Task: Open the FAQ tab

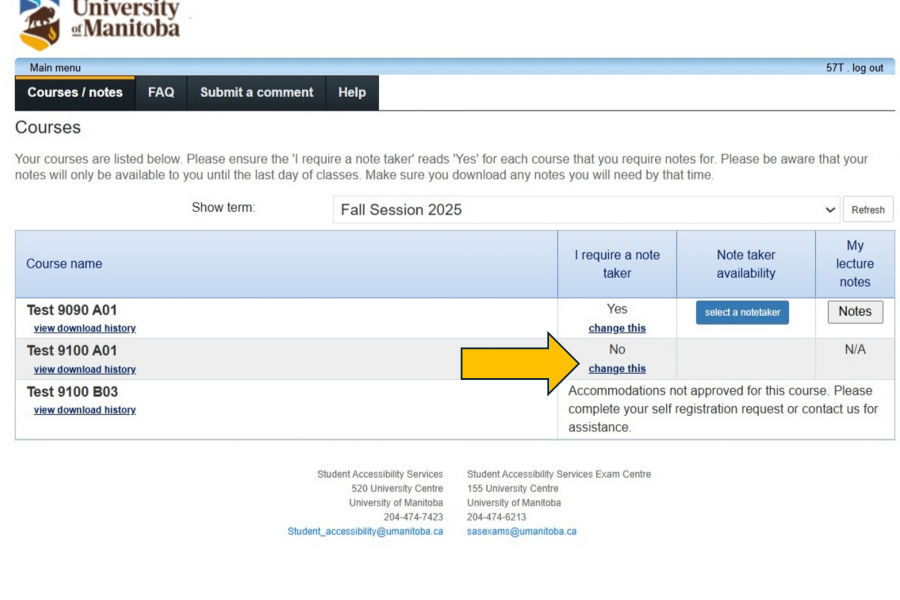Action: coord(161,93)
